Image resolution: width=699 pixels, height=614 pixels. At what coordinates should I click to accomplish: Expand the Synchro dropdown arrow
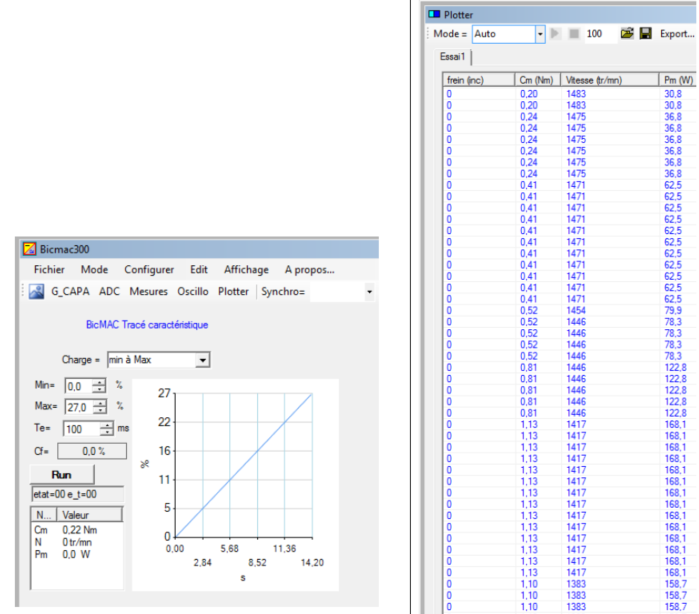click(369, 292)
